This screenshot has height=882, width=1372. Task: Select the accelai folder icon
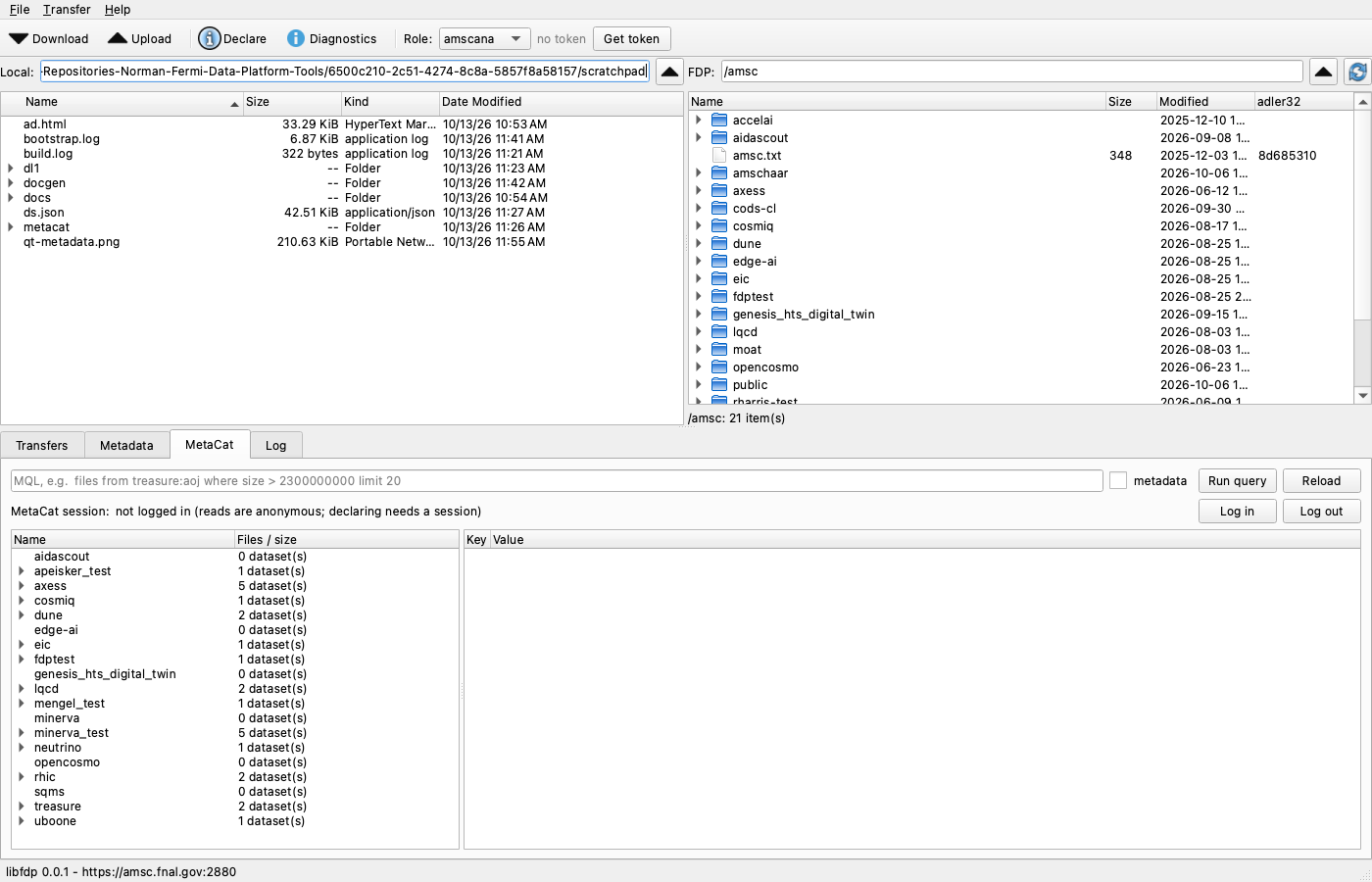pos(719,121)
